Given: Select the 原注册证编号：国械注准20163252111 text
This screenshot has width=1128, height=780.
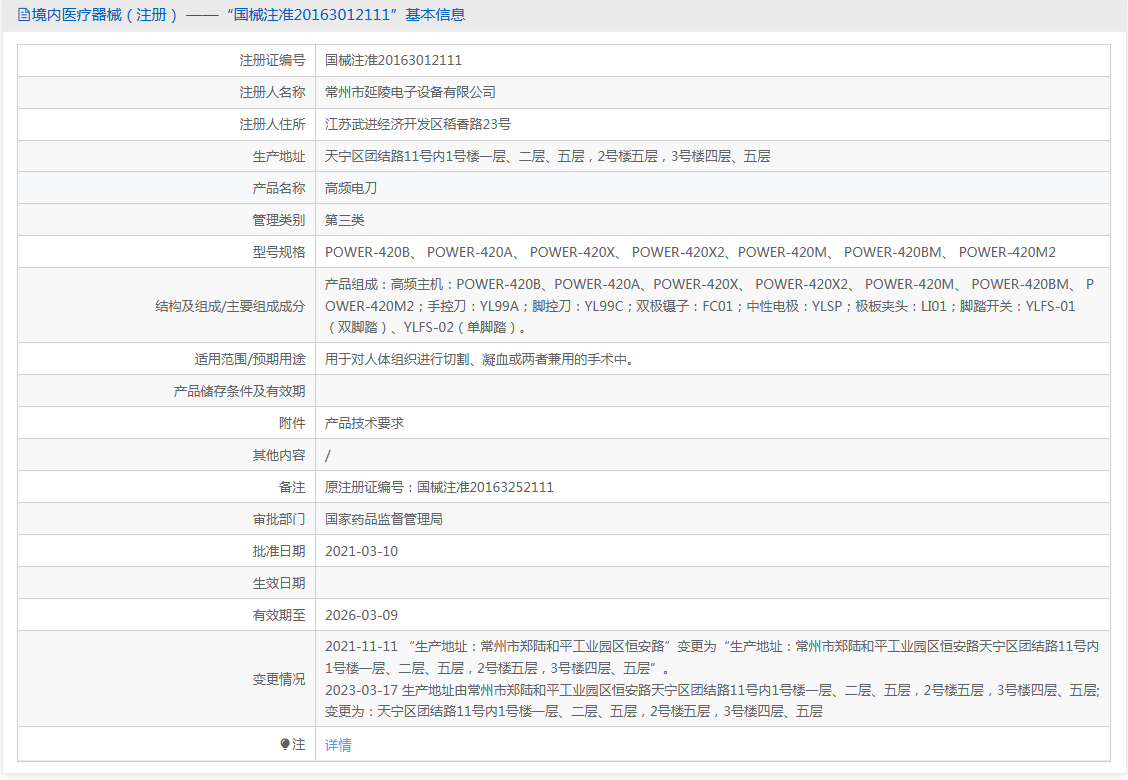Looking at the screenshot, I should click(440, 487).
